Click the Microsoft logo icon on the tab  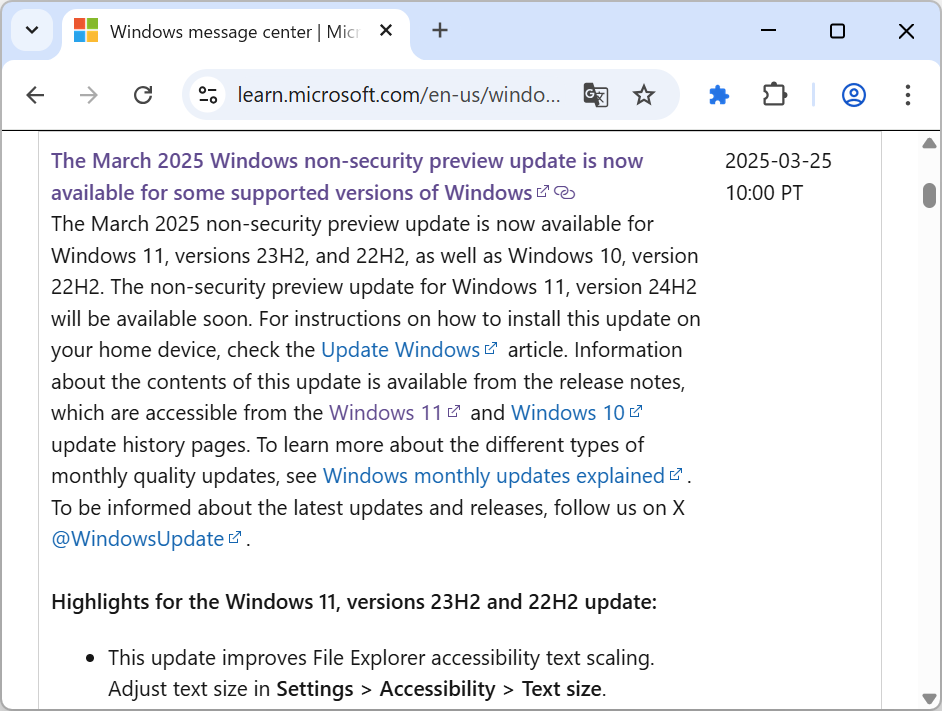(x=85, y=31)
